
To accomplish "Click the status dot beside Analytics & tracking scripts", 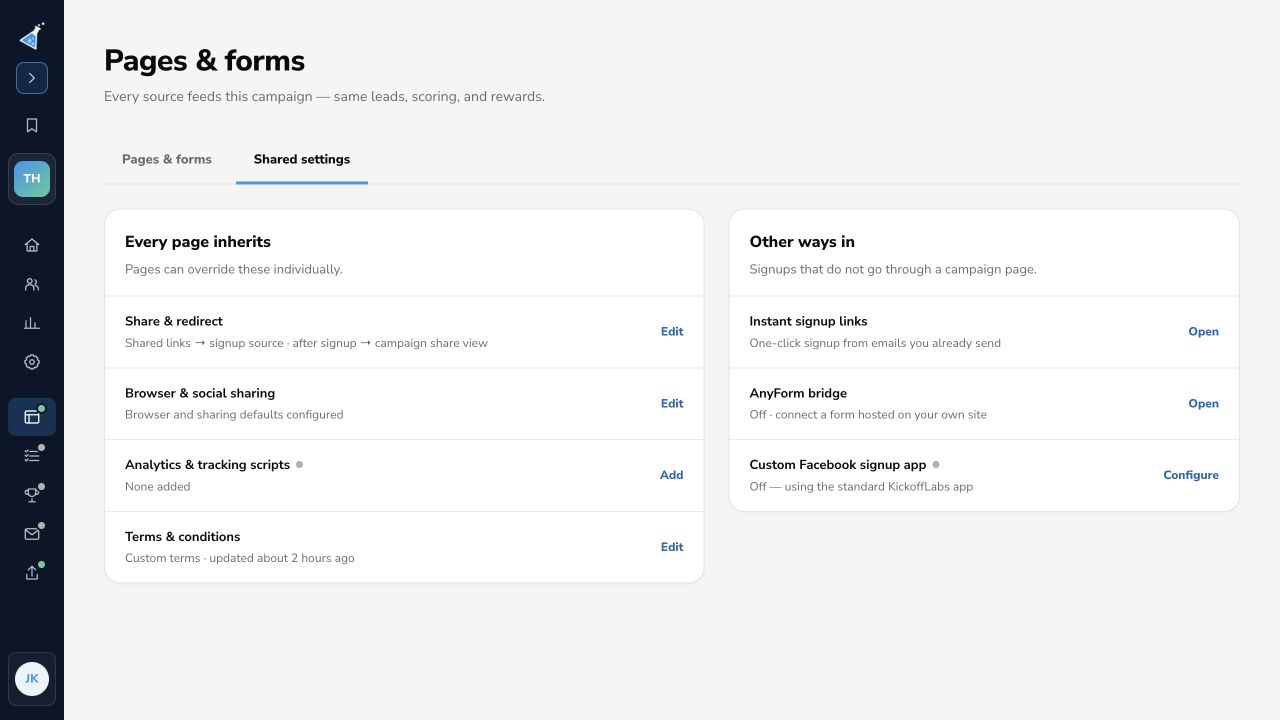I will click(299, 465).
